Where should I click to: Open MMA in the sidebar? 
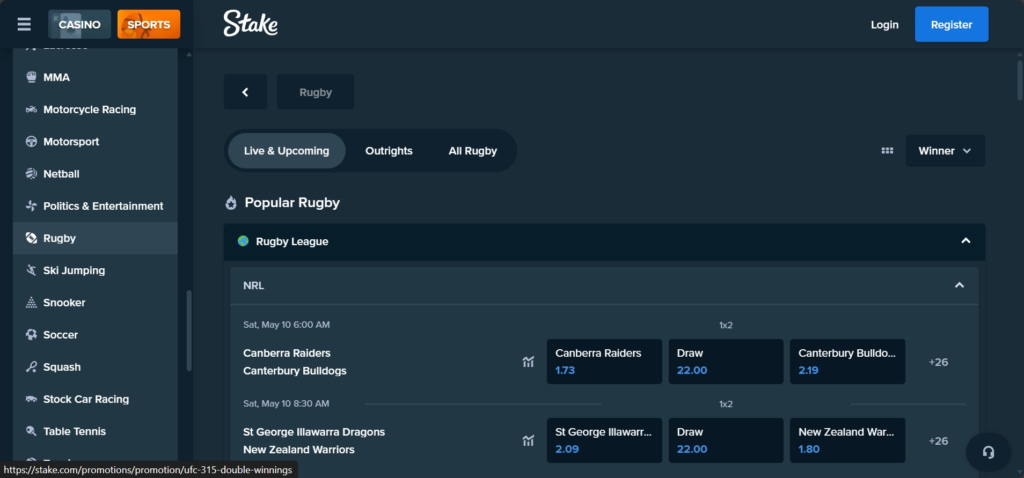click(95, 77)
